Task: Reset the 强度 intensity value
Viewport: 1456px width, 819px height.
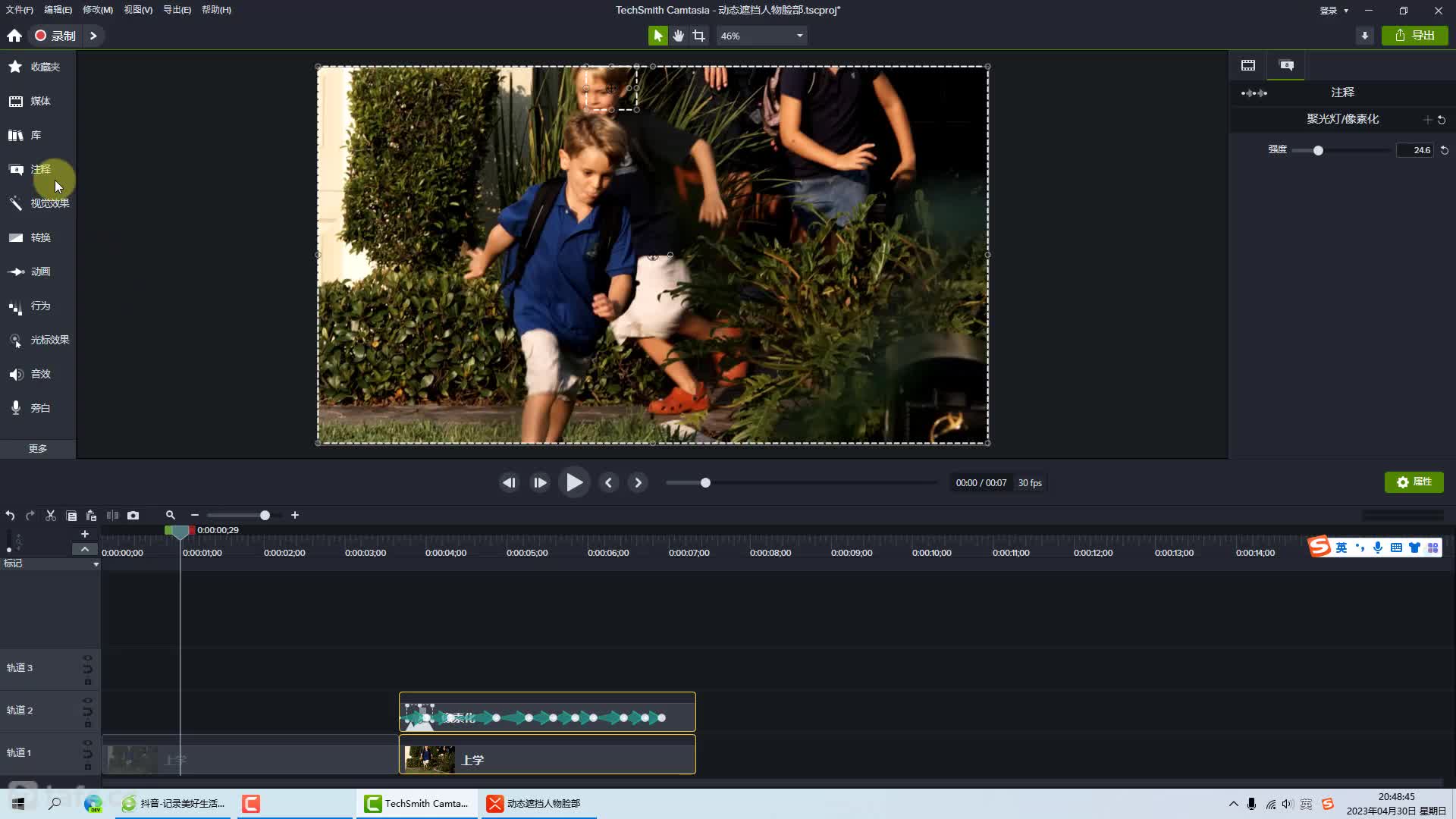Action: 1445,150
